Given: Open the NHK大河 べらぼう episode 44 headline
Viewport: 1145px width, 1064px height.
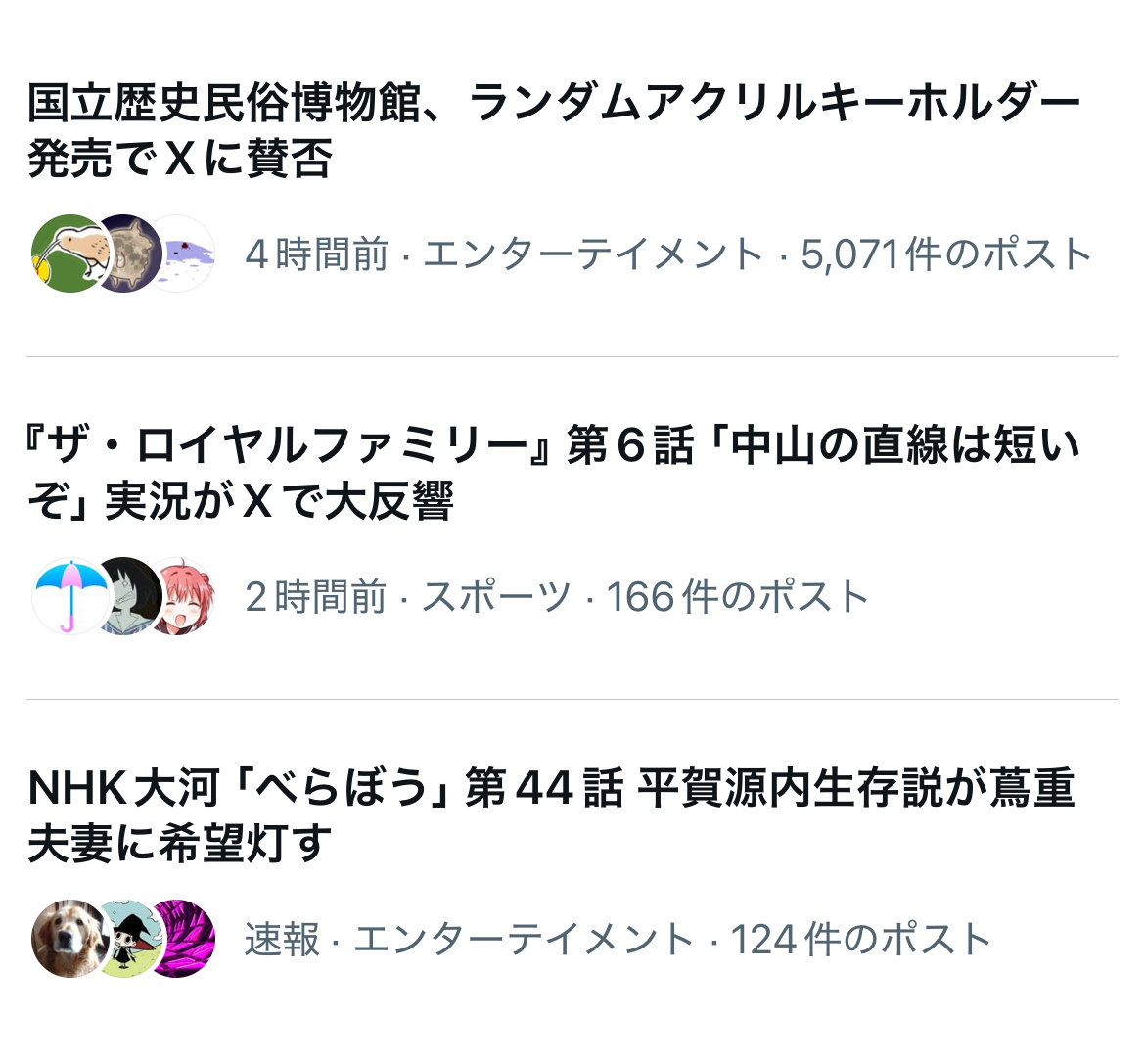Looking at the screenshot, I should [551, 815].
